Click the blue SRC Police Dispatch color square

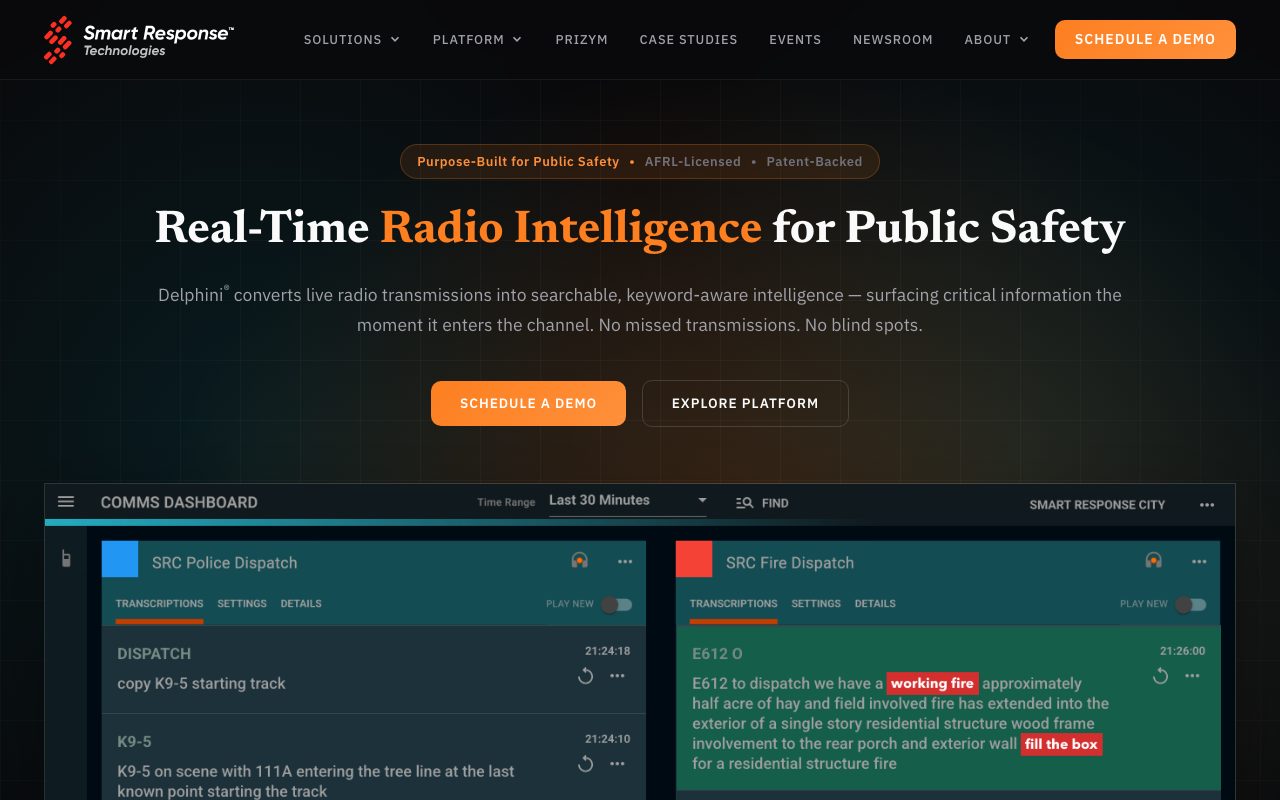coord(120,559)
